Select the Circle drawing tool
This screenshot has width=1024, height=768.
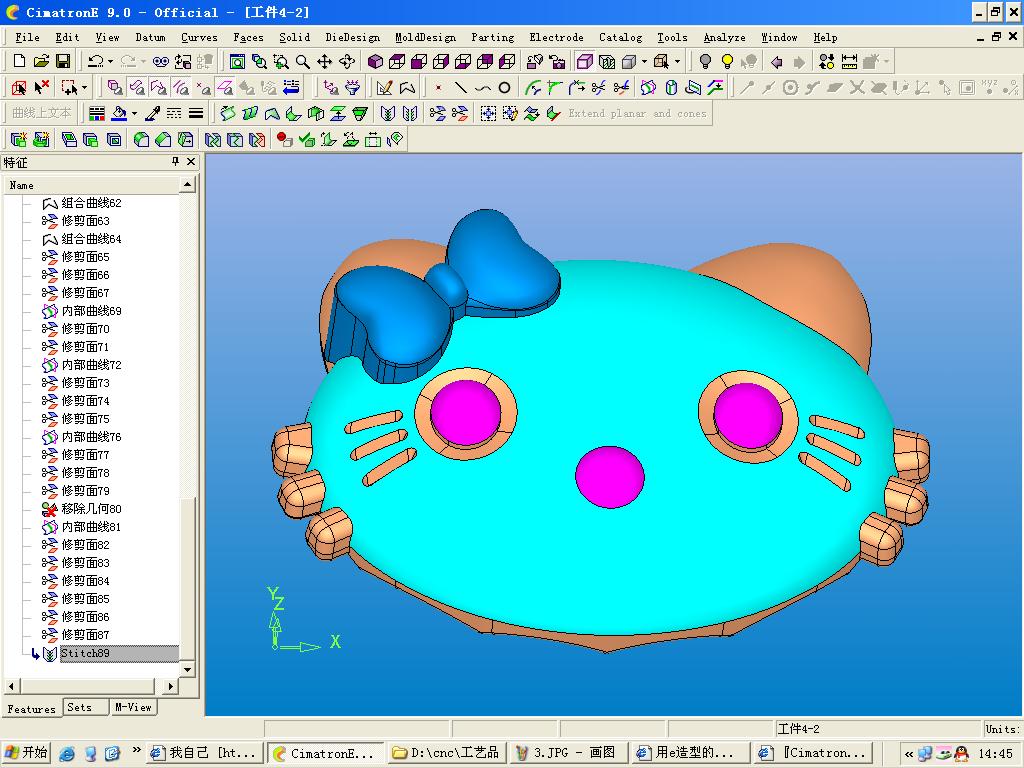point(504,88)
